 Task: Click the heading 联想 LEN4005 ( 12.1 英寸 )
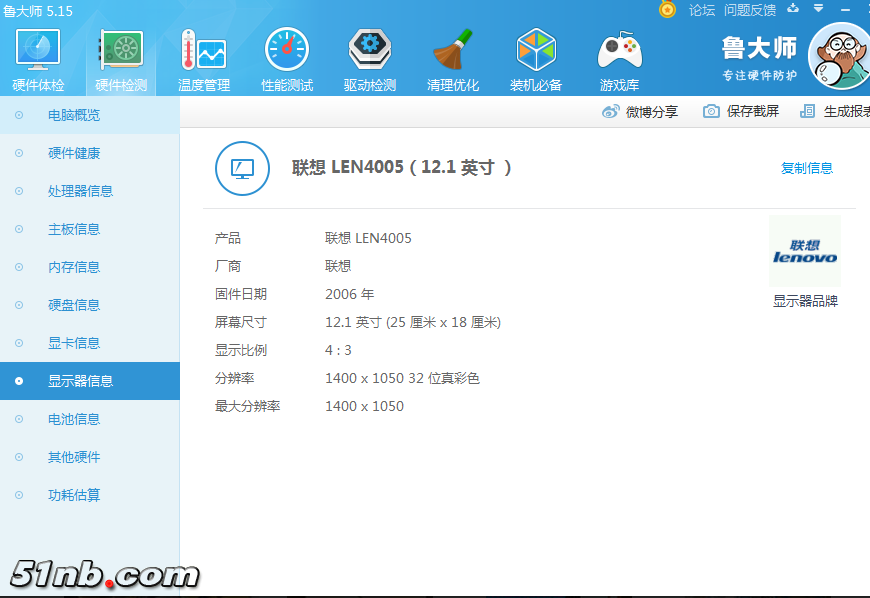coord(401,167)
